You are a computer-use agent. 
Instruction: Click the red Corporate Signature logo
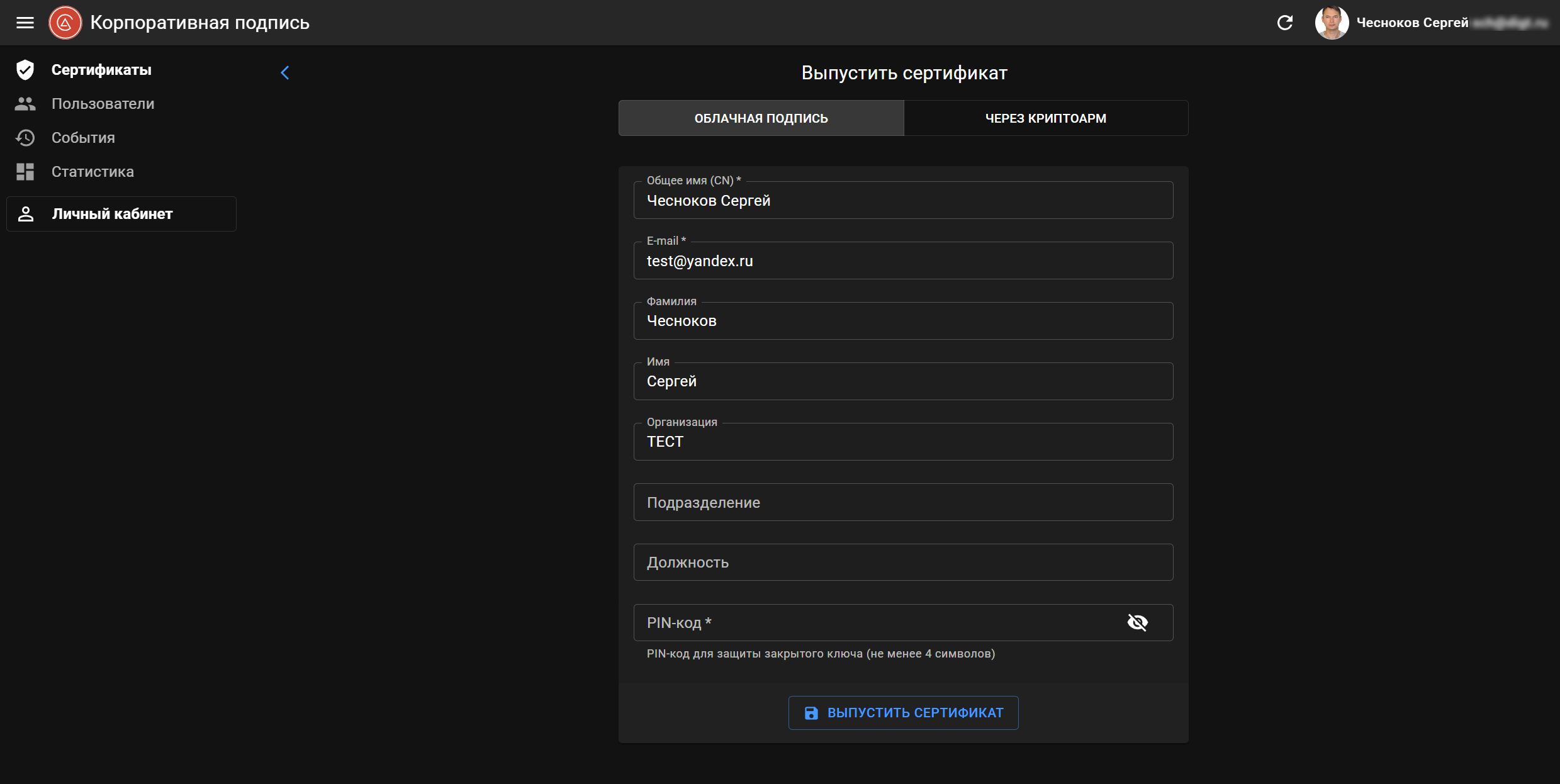click(x=65, y=23)
